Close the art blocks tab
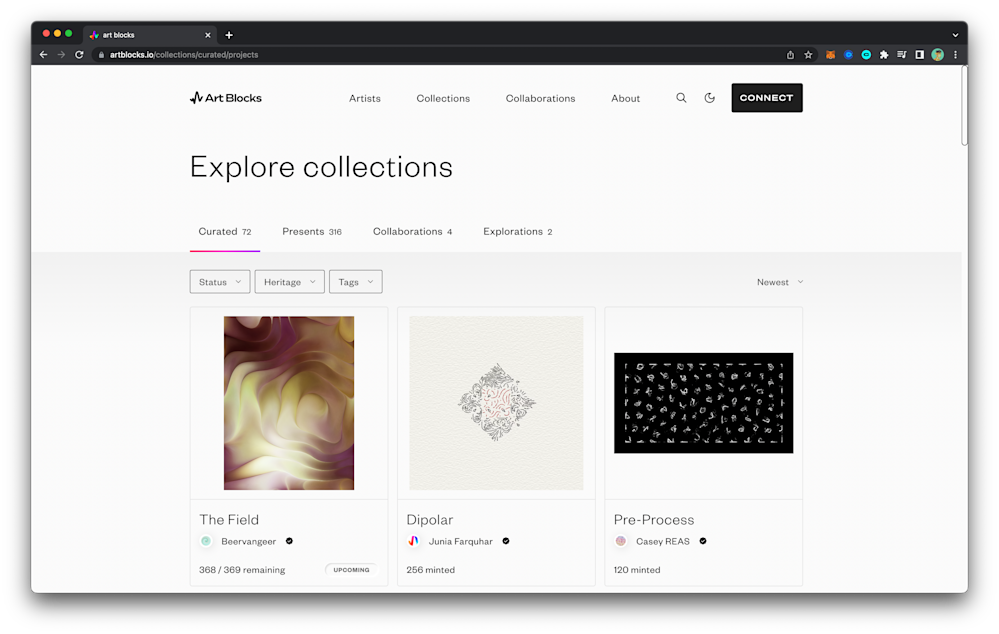The image size is (999, 634). coord(208,35)
